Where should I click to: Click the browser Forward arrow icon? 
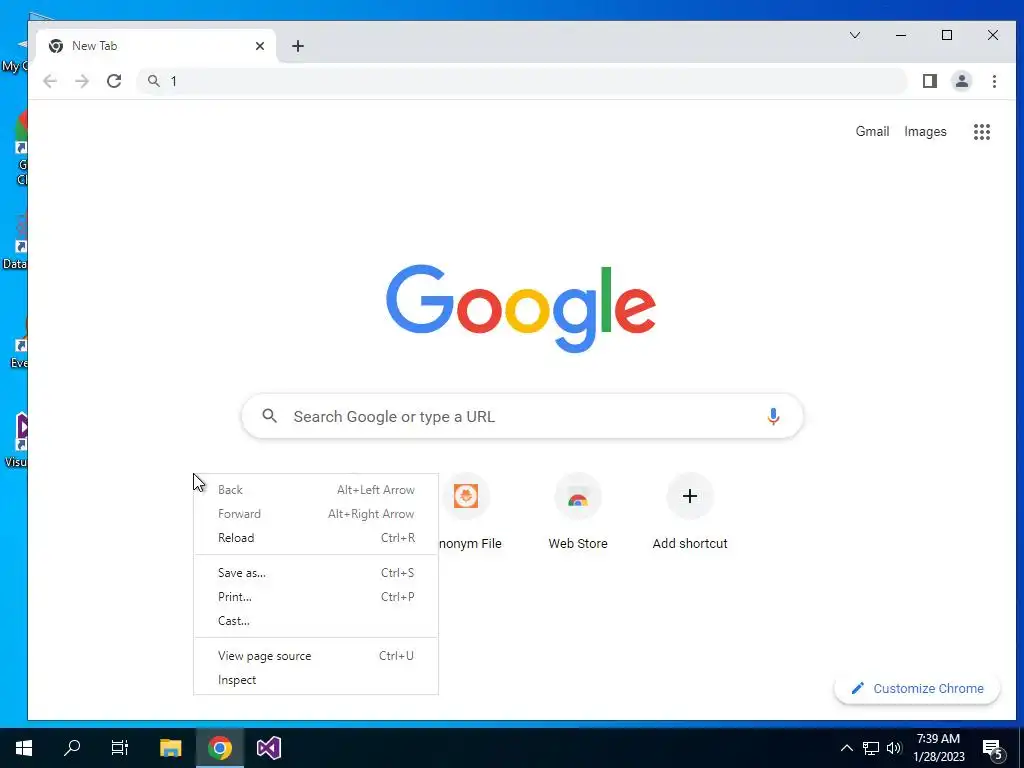[x=82, y=81]
